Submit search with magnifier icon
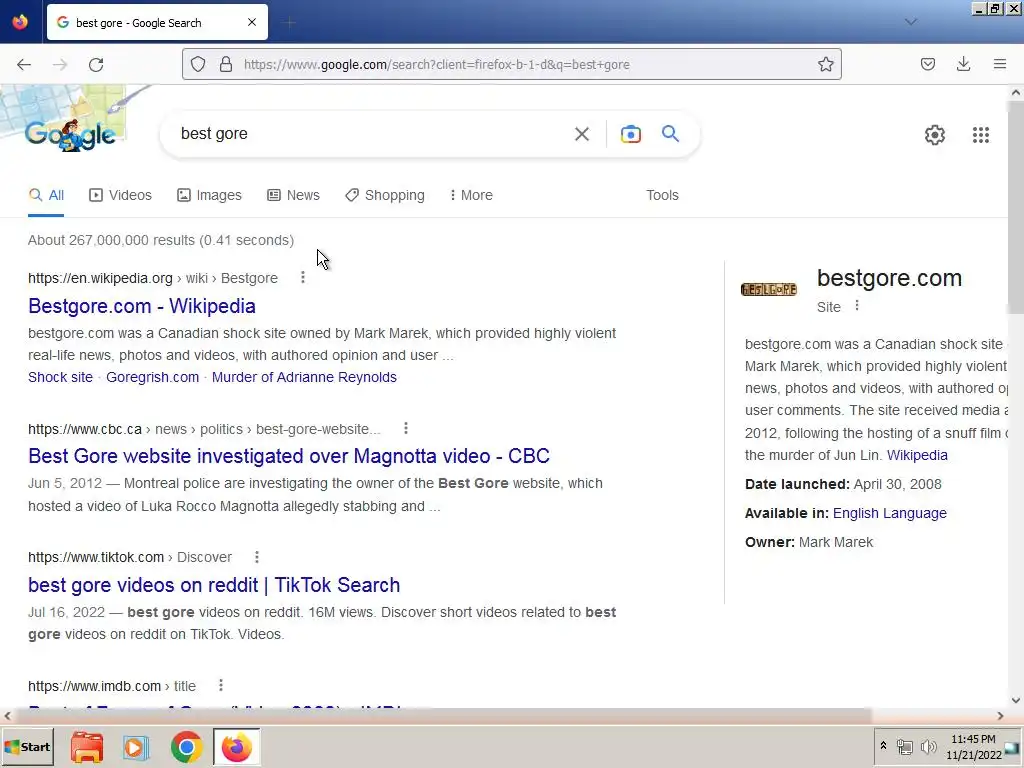This screenshot has height=768, width=1024. (x=671, y=134)
